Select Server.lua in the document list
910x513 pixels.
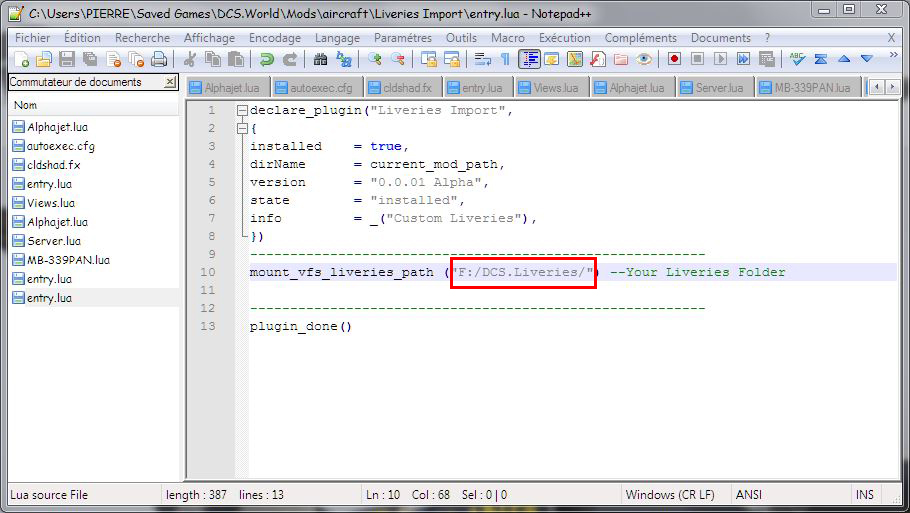54,241
